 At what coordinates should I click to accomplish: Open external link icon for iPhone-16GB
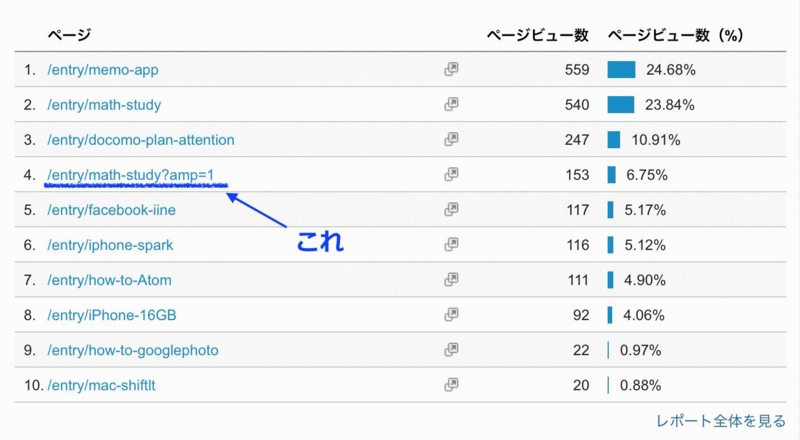click(x=451, y=314)
